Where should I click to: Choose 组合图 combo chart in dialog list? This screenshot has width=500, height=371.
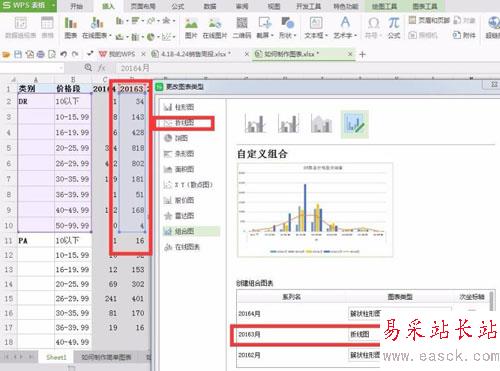(x=191, y=231)
